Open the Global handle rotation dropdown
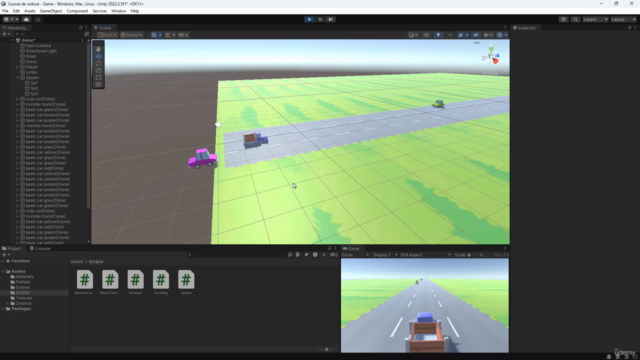640x360 pixels. pos(131,35)
